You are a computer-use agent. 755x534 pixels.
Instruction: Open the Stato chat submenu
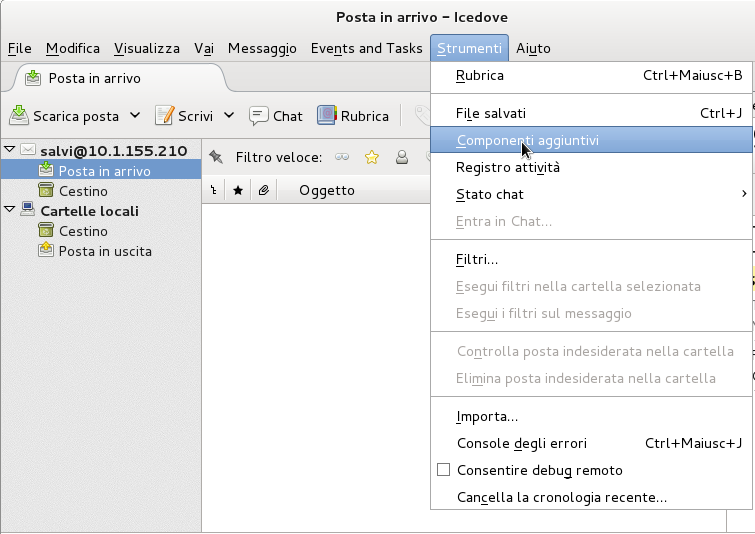coord(490,194)
